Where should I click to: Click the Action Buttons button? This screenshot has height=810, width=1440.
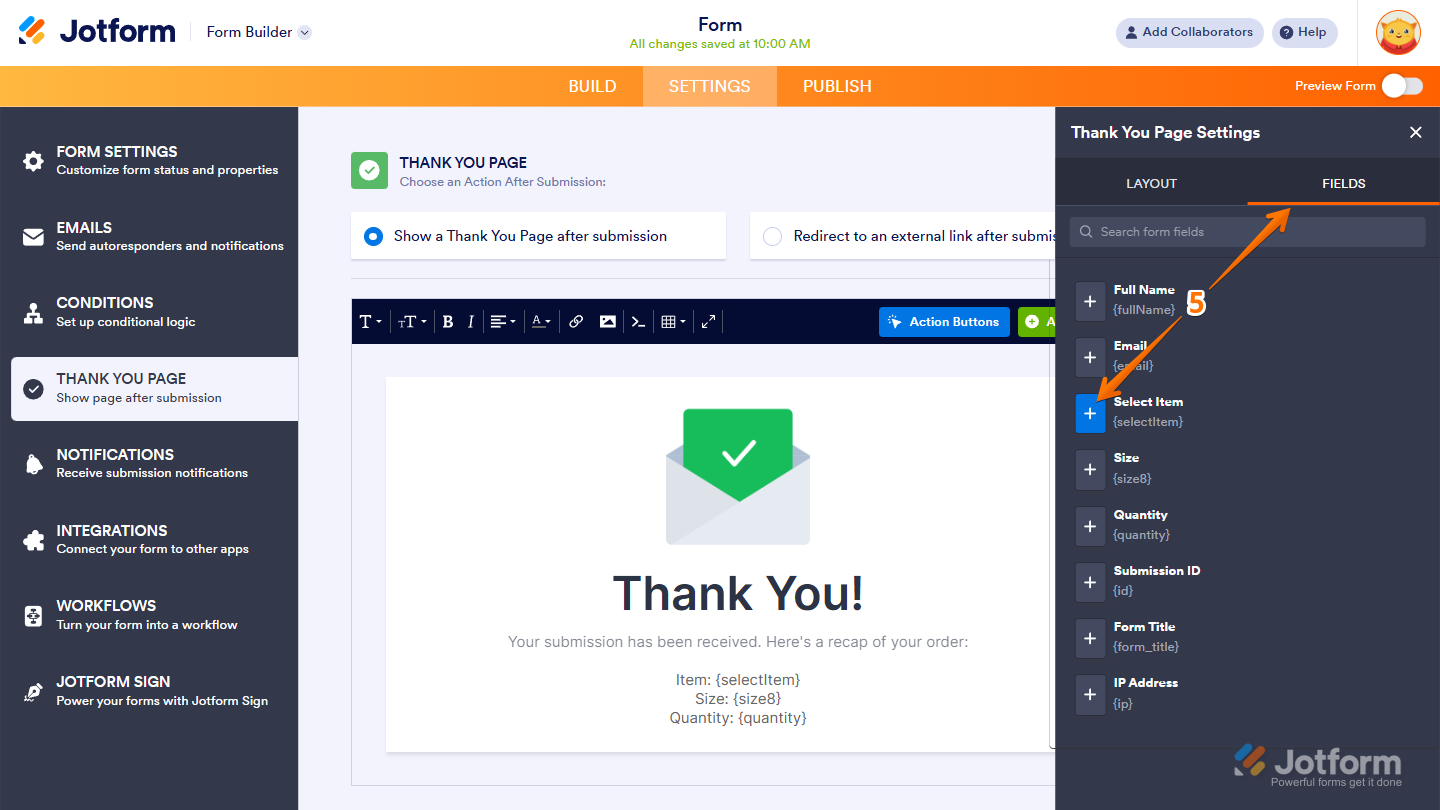tap(943, 321)
